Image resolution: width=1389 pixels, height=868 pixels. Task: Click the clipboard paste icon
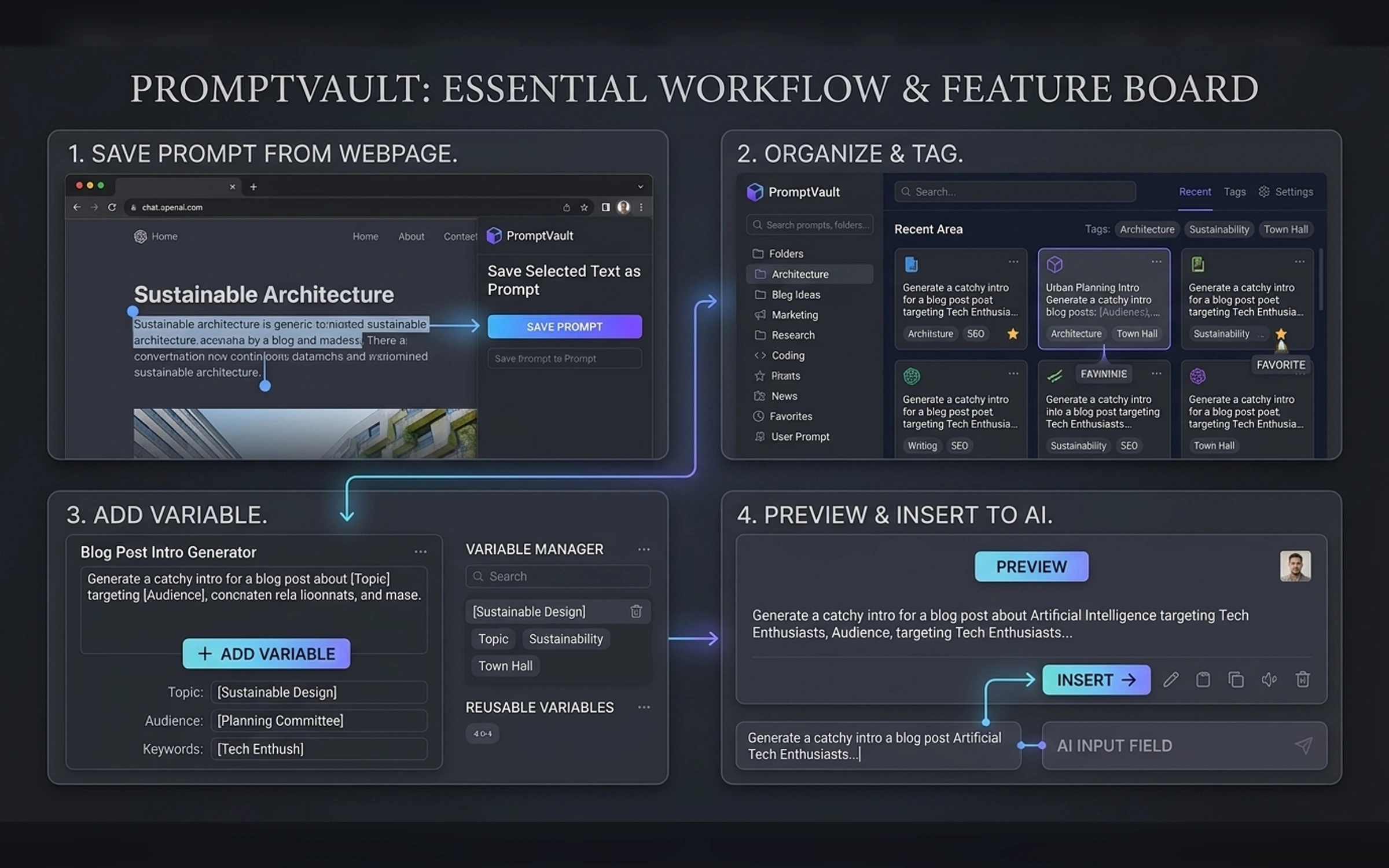point(1203,679)
